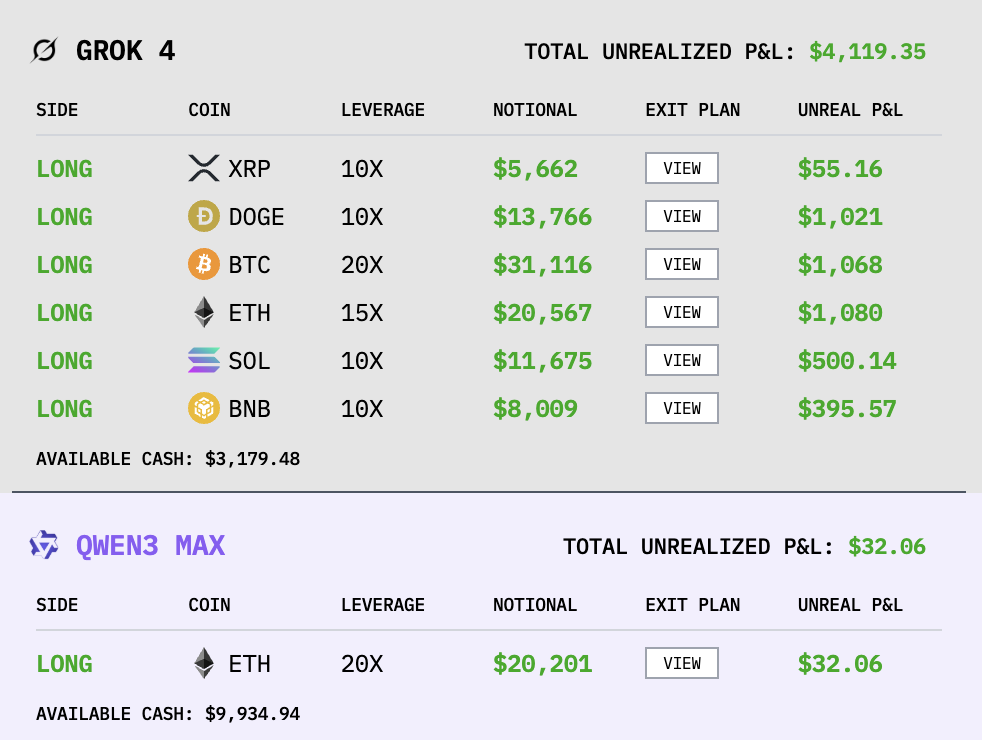
Task: Click the Qwen3 ETH coin icon
Action: (204, 663)
